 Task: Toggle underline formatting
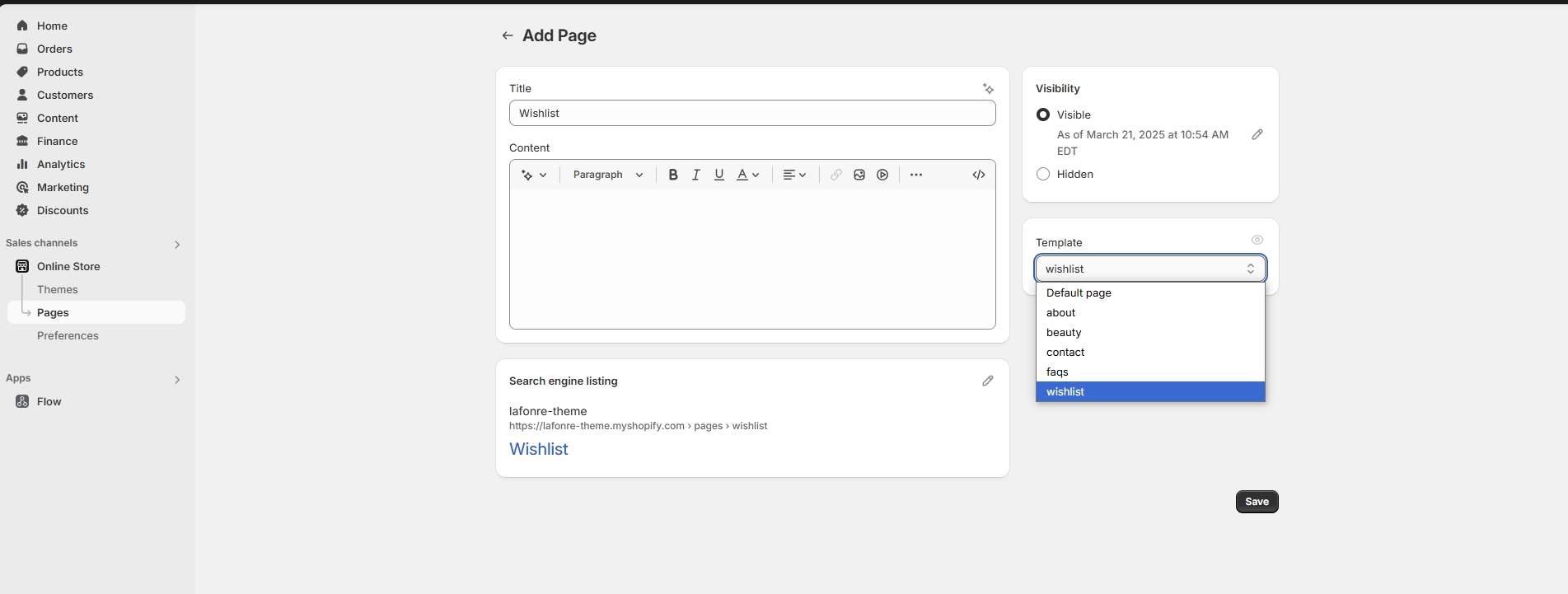coord(718,175)
